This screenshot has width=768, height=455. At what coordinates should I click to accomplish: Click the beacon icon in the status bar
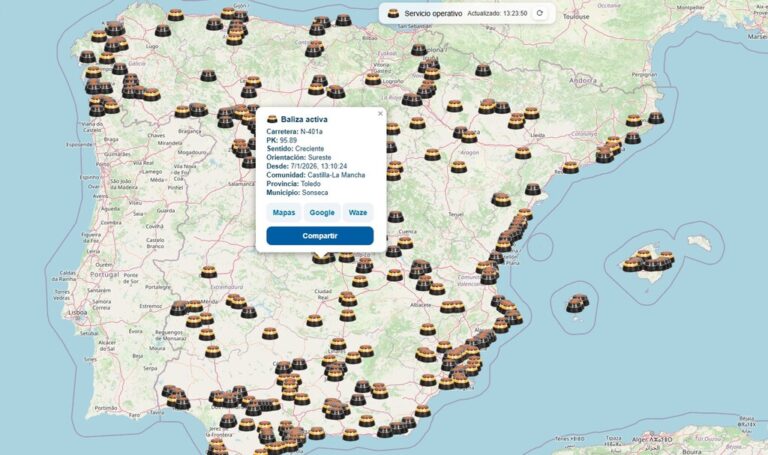pyautogui.click(x=393, y=13)
